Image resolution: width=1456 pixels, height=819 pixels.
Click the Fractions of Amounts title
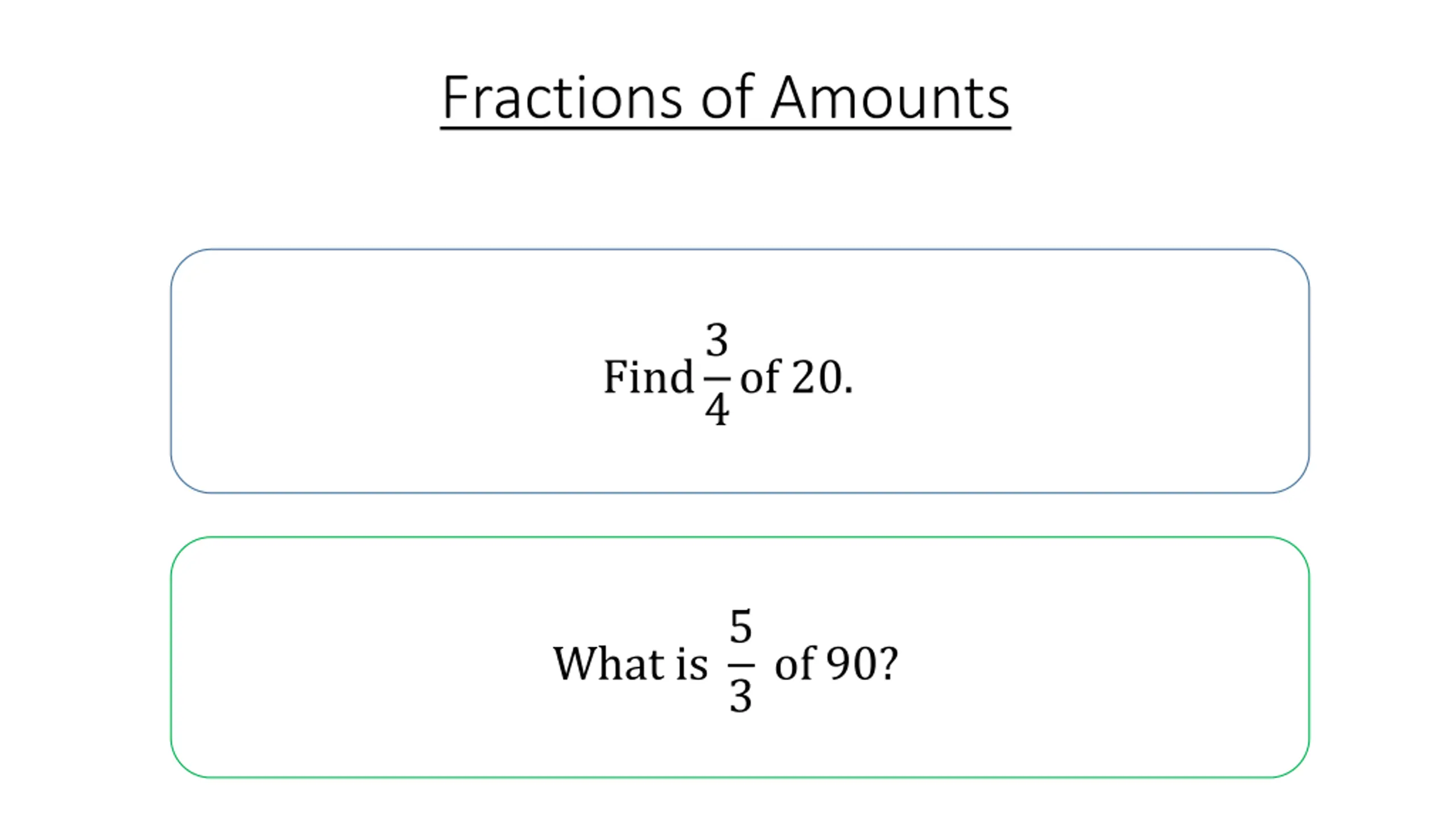(726, 98)
